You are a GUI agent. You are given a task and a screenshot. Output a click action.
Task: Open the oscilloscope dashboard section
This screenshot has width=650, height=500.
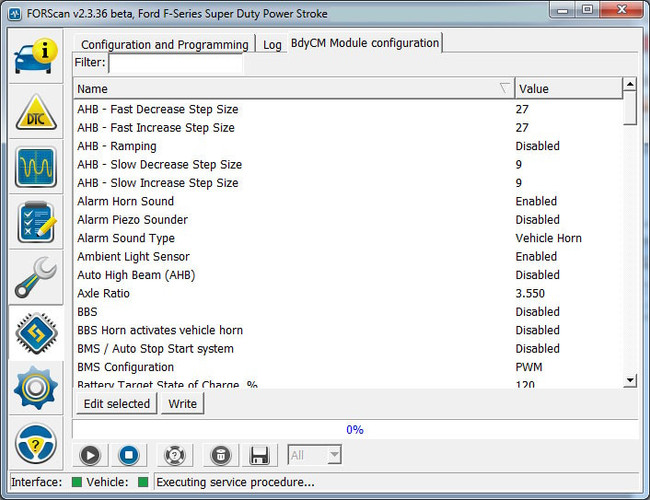[x=35, y=166]
